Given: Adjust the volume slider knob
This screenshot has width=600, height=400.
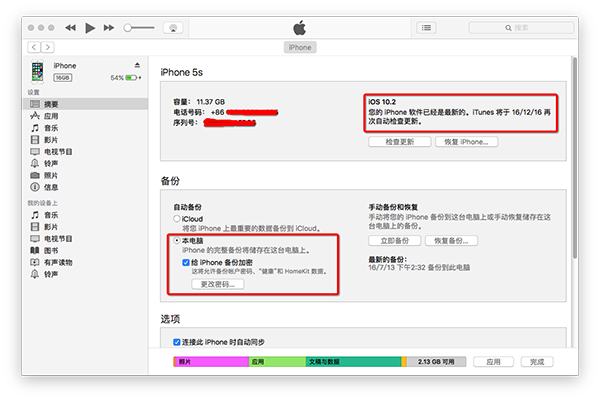Looking at the screenshot, I should (x=127, y=28).
